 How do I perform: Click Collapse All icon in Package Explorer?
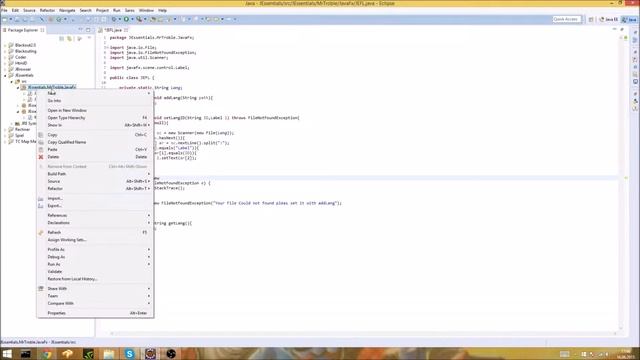click(62, 38)
